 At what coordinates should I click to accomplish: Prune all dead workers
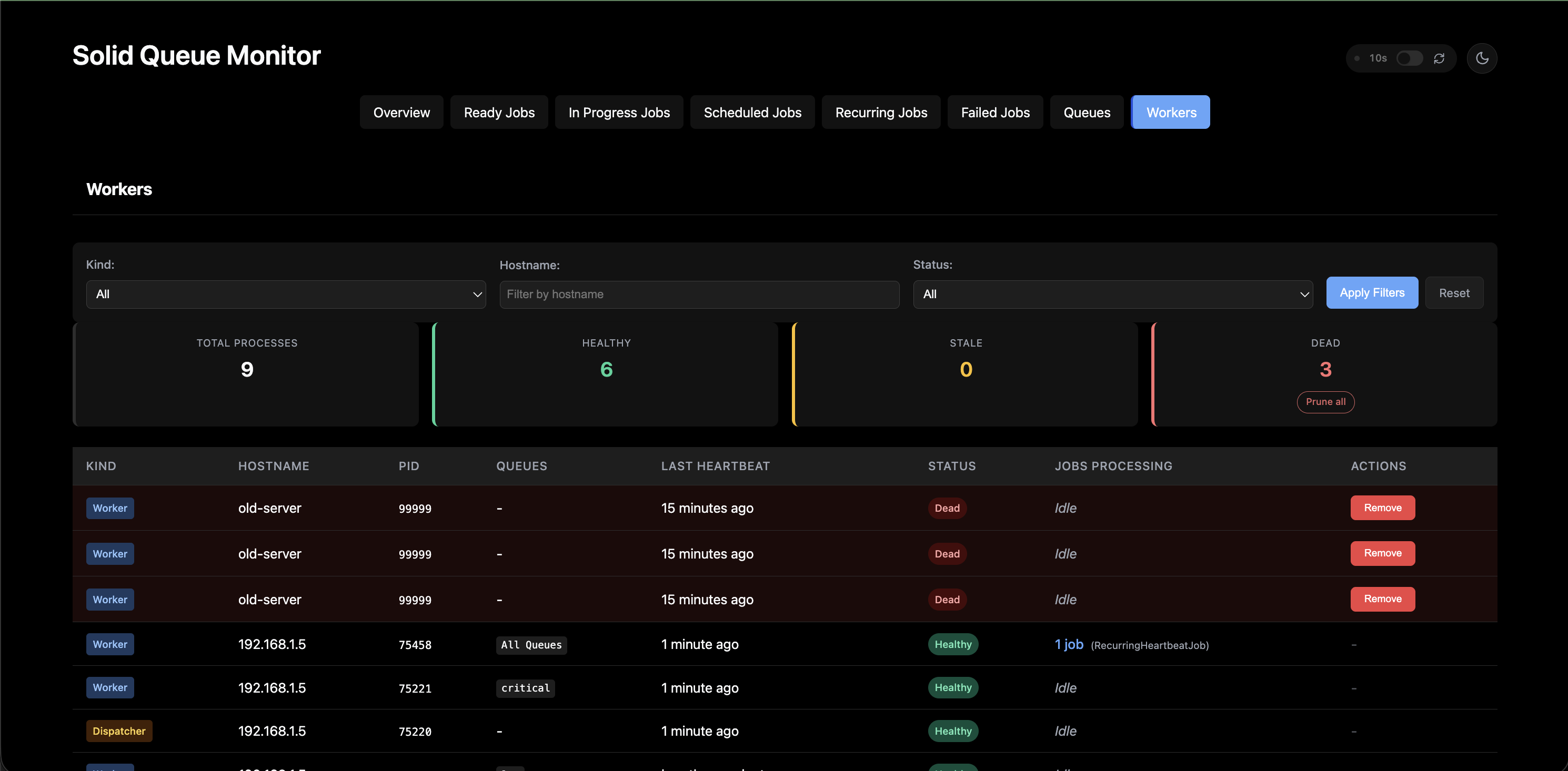pyautogui.click(x=1325, y=402)
